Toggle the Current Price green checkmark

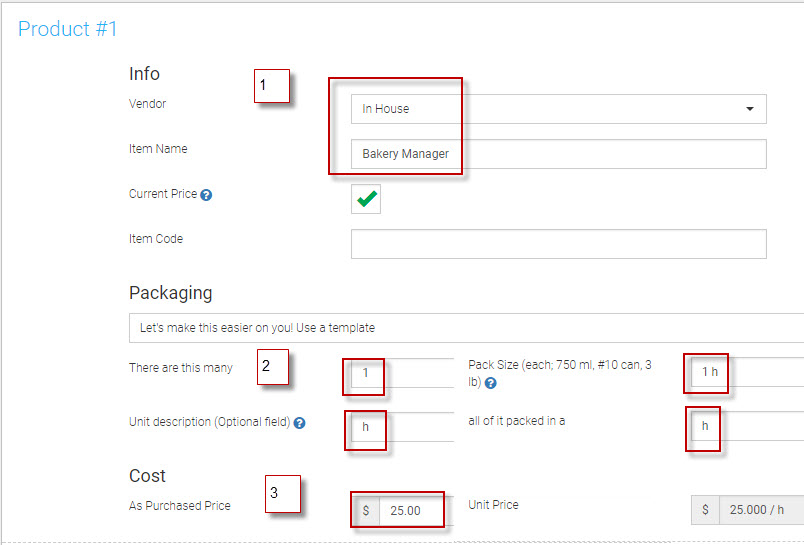[x=366, y=199]
